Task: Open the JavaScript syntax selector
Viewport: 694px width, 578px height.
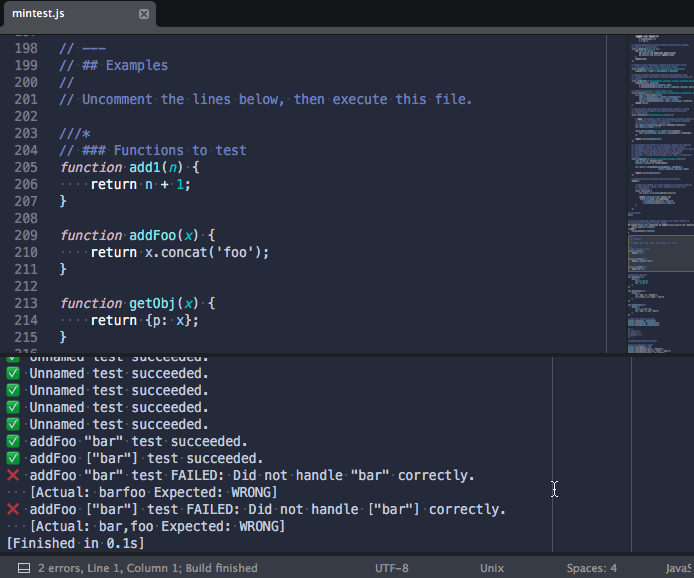Action: [679, 568]
